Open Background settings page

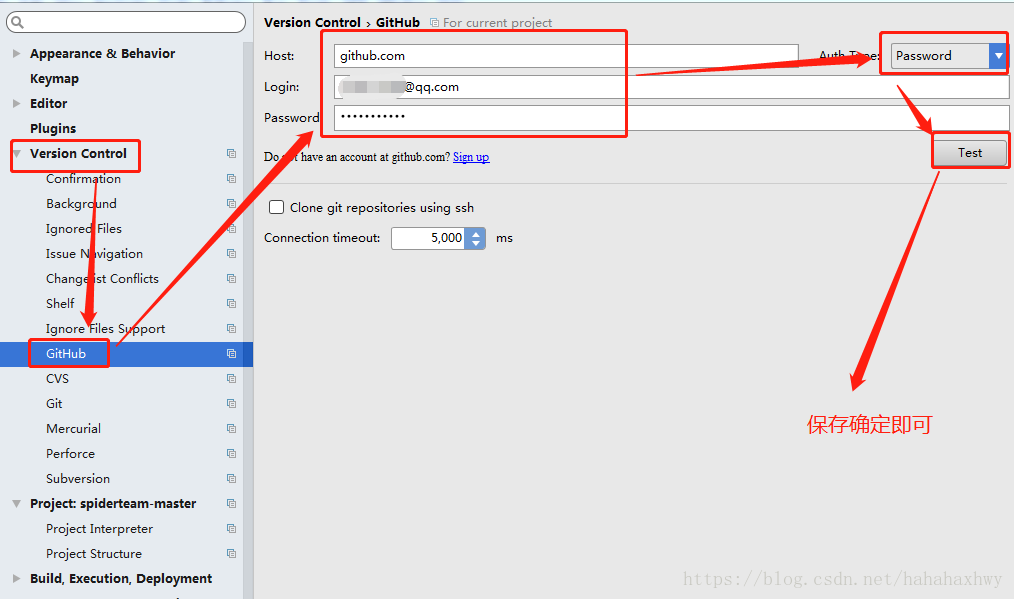pyautogui.click(x=81, y=203)
